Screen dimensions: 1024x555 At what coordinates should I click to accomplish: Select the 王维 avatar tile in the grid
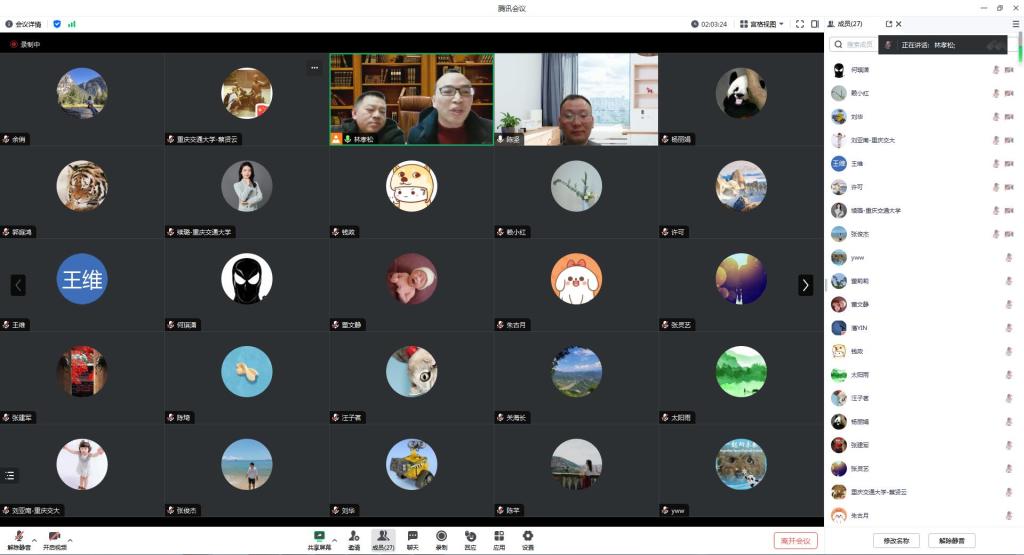(x=82, y=279)
